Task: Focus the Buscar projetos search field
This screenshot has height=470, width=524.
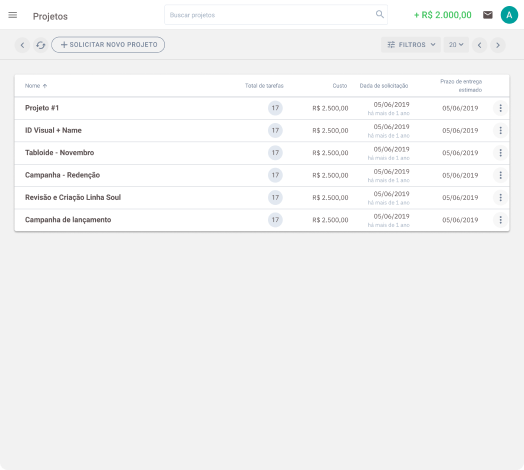Action: [276, 15]
